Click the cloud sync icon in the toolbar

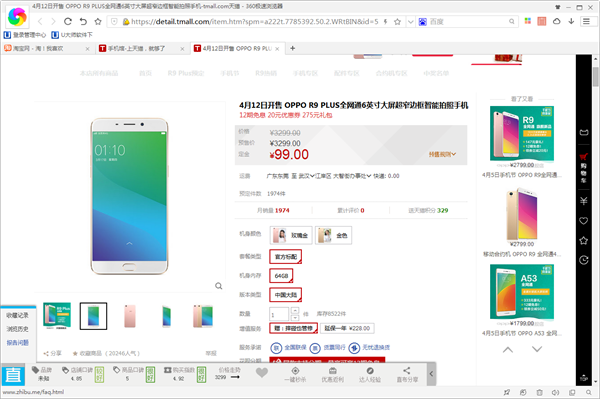pos(557,21)
